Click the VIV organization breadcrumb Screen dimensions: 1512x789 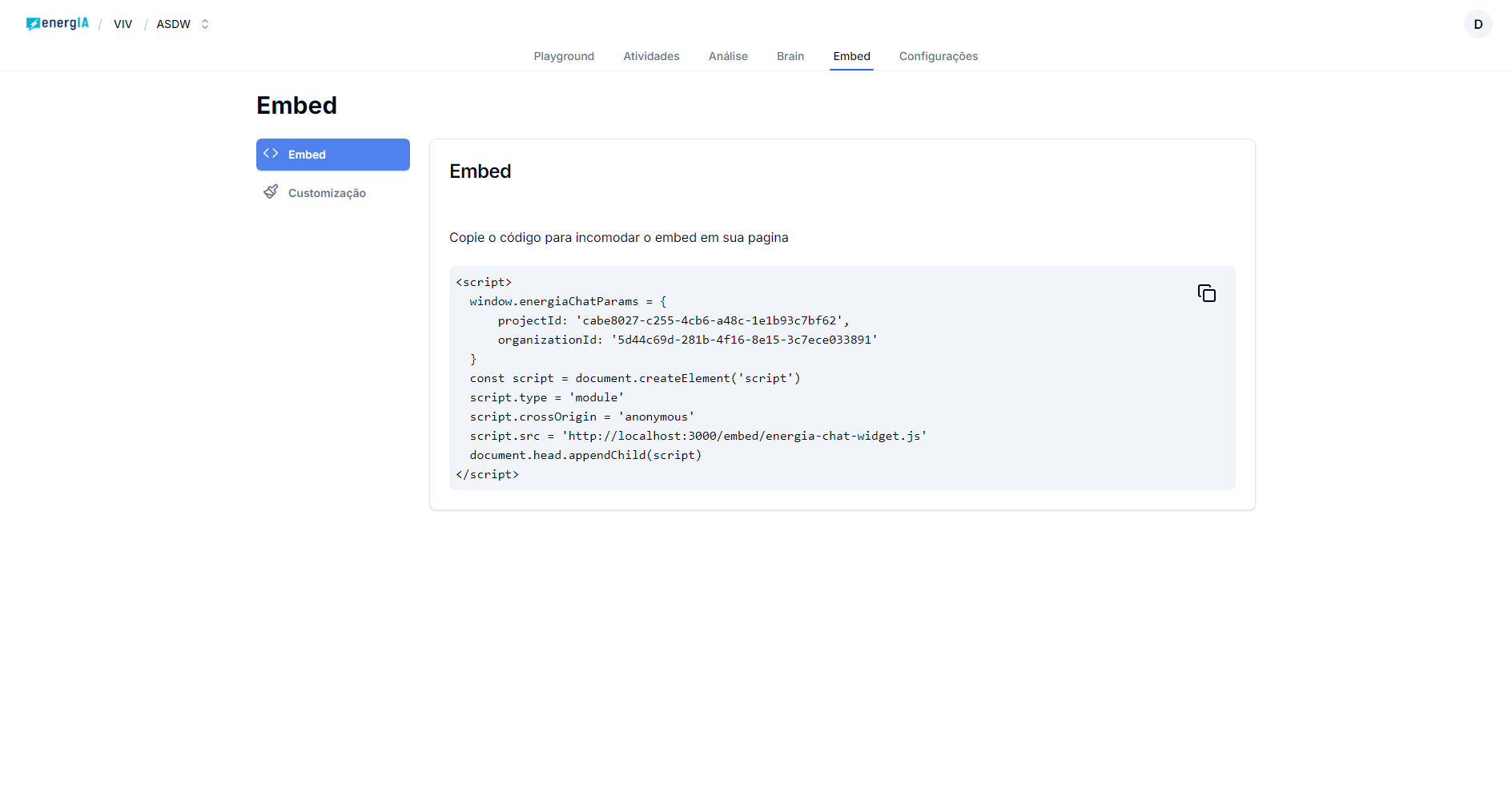pyautogui.click(x=123, y=24)
